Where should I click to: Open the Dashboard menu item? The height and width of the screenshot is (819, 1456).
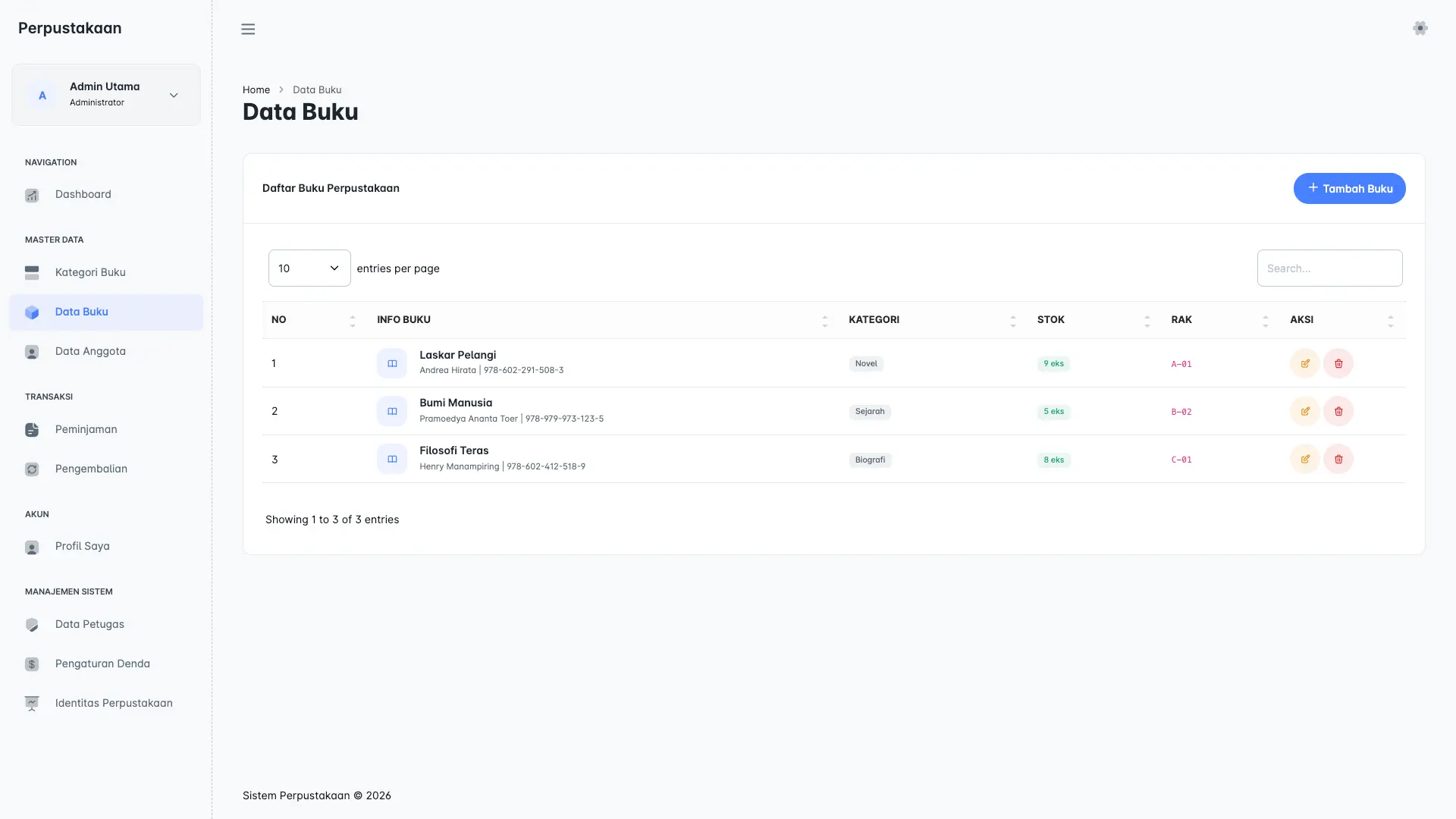click(x=106, y=195)
